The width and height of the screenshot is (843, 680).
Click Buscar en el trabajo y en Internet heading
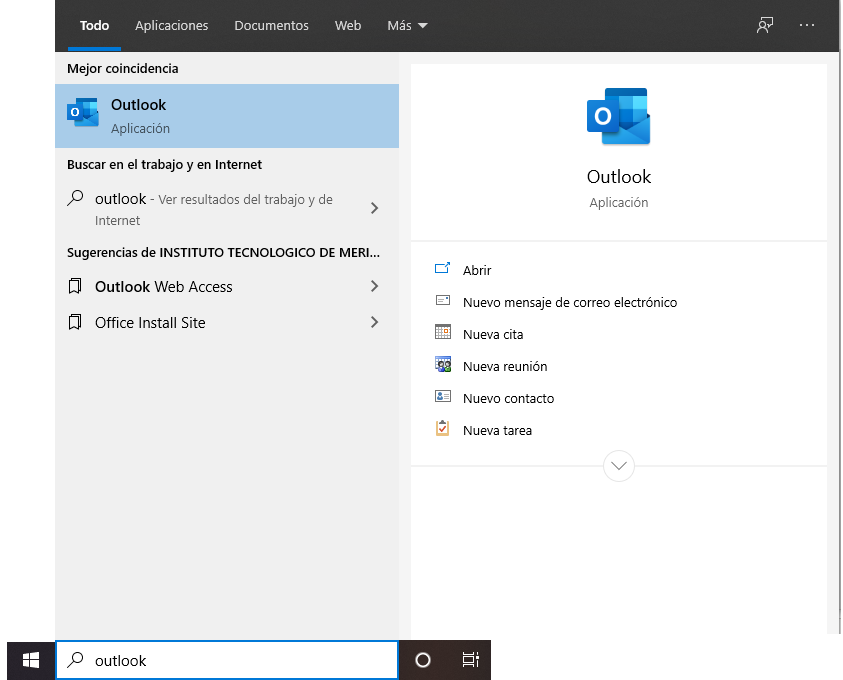165,164
